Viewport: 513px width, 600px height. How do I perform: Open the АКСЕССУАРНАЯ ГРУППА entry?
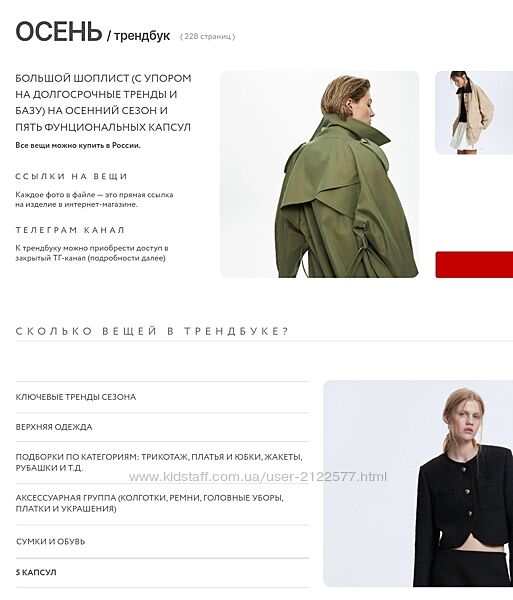pyautogui.click(x=163, y=504)
